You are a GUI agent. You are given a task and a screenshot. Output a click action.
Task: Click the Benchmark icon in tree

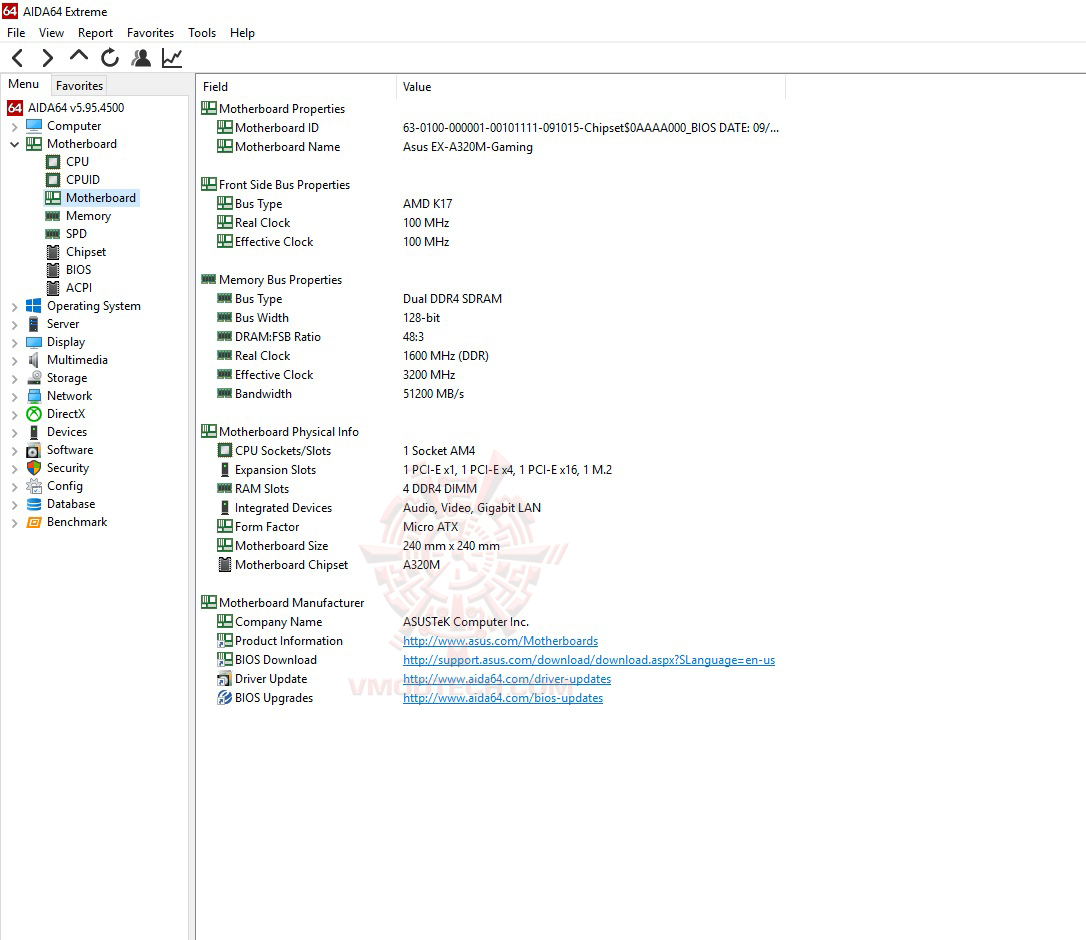click(x=34, y=522)
